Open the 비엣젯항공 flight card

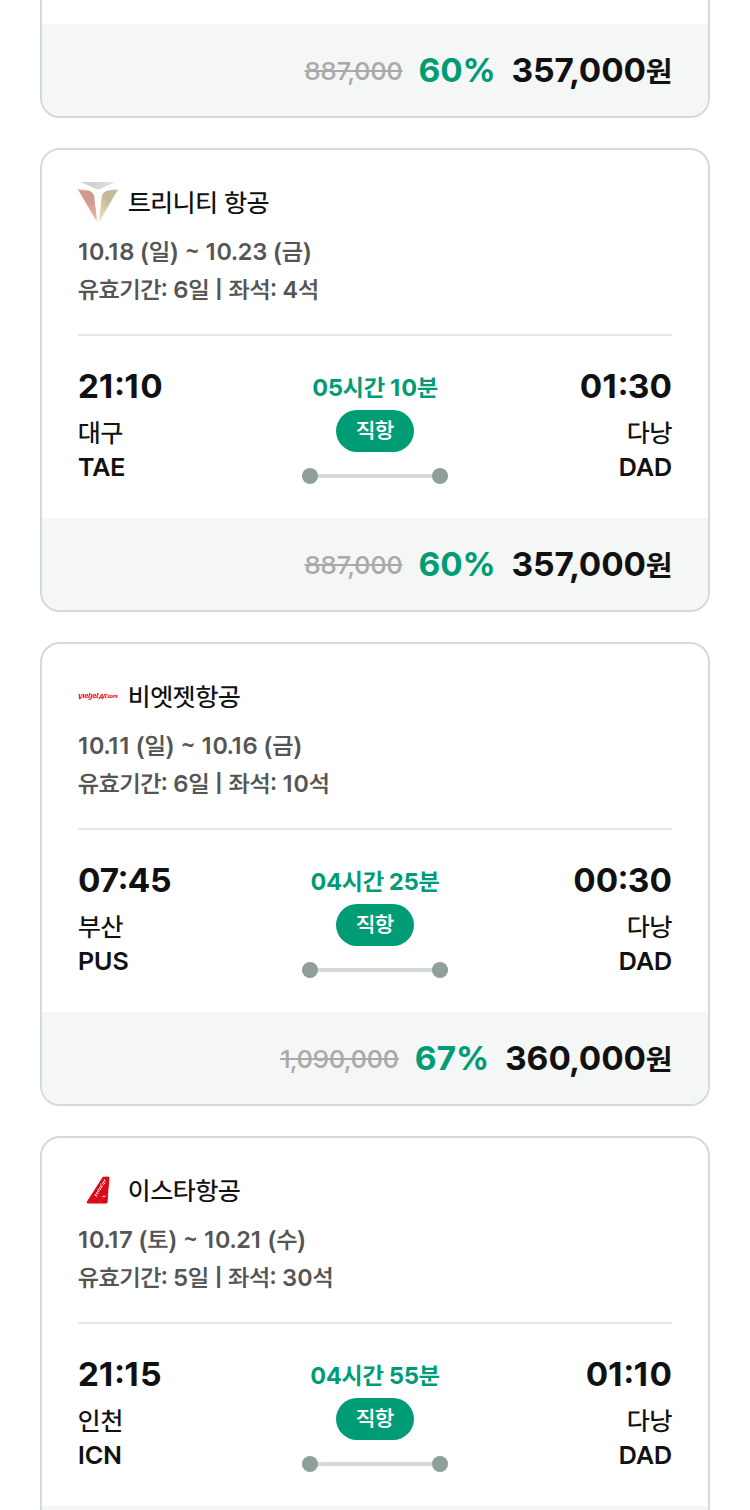[x=375, y=874]
